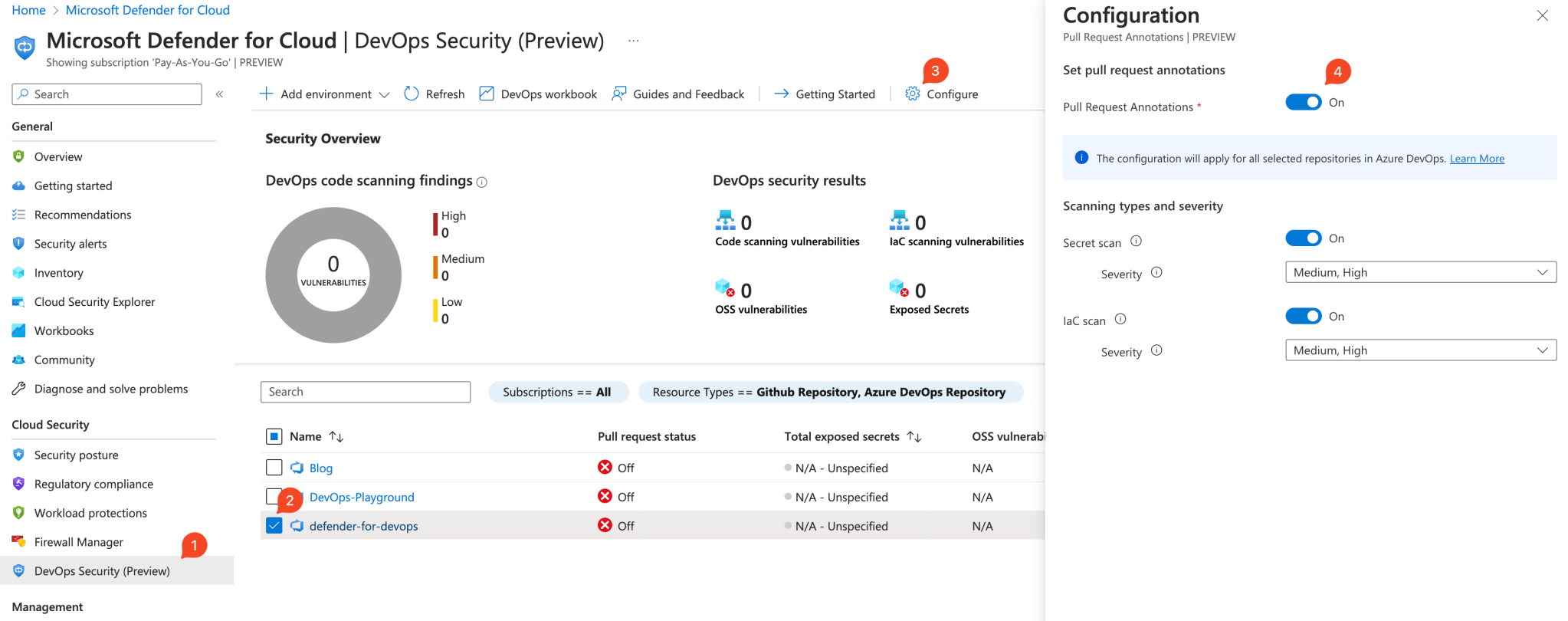Click the Add environment plus icon

click(266, 94)
